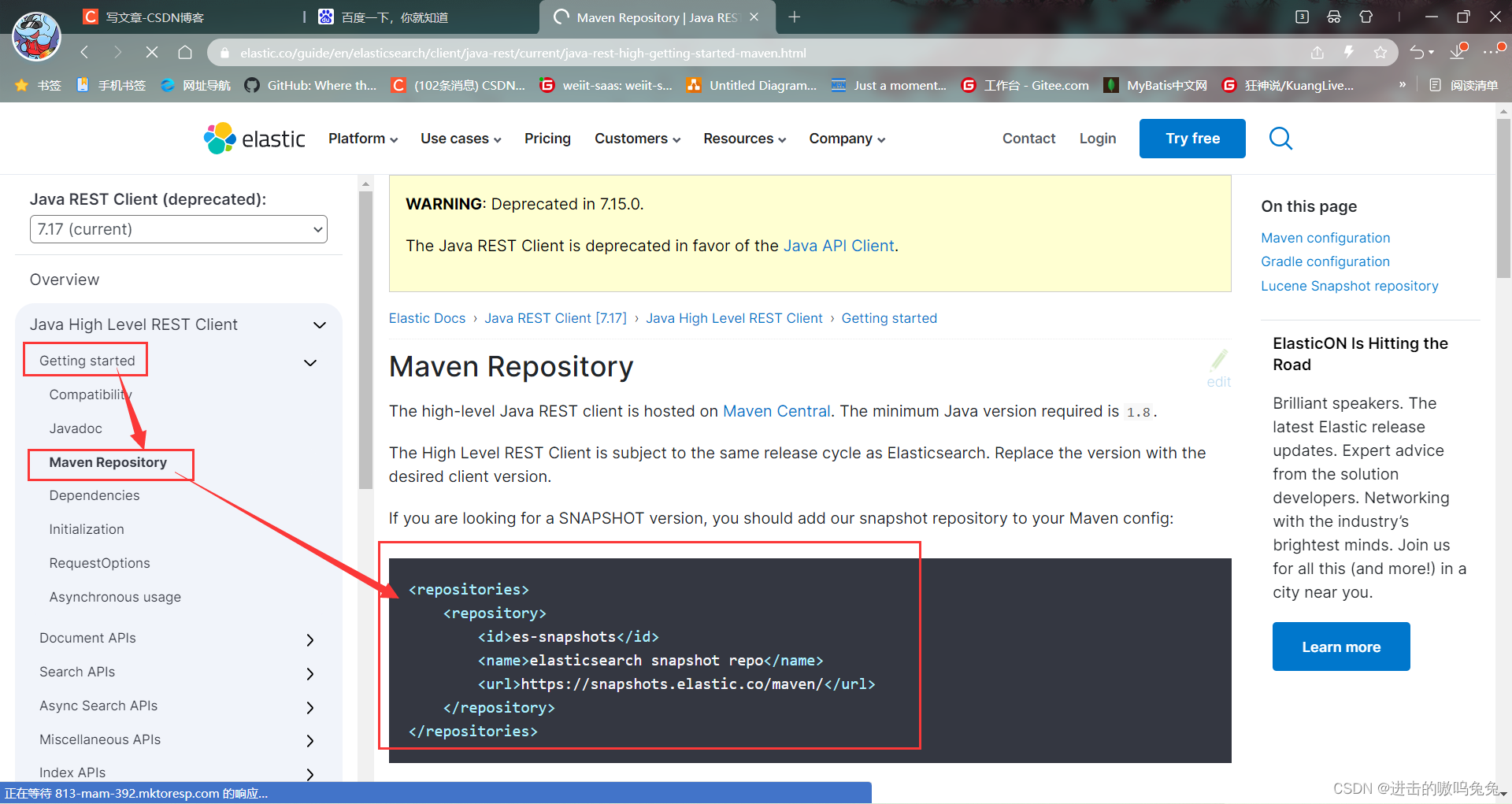Open the Initialization page in the sidebar
The width and height of the screenshot is (1512, 804).
87,529
